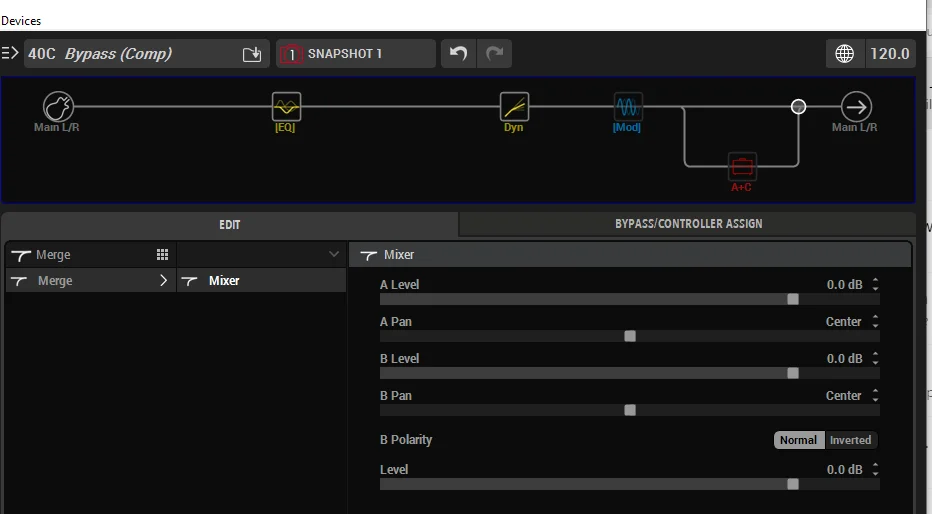
Task: Switch to Bypass/Controller Assign tab
Action: point(688,224)
